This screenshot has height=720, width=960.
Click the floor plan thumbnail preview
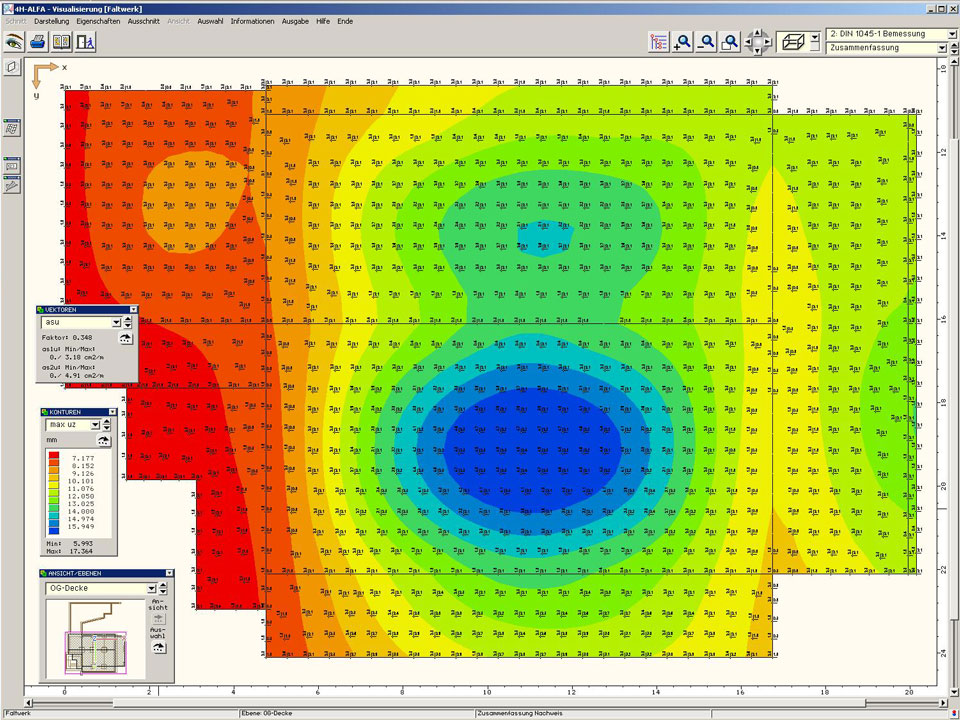pos(95,640)
